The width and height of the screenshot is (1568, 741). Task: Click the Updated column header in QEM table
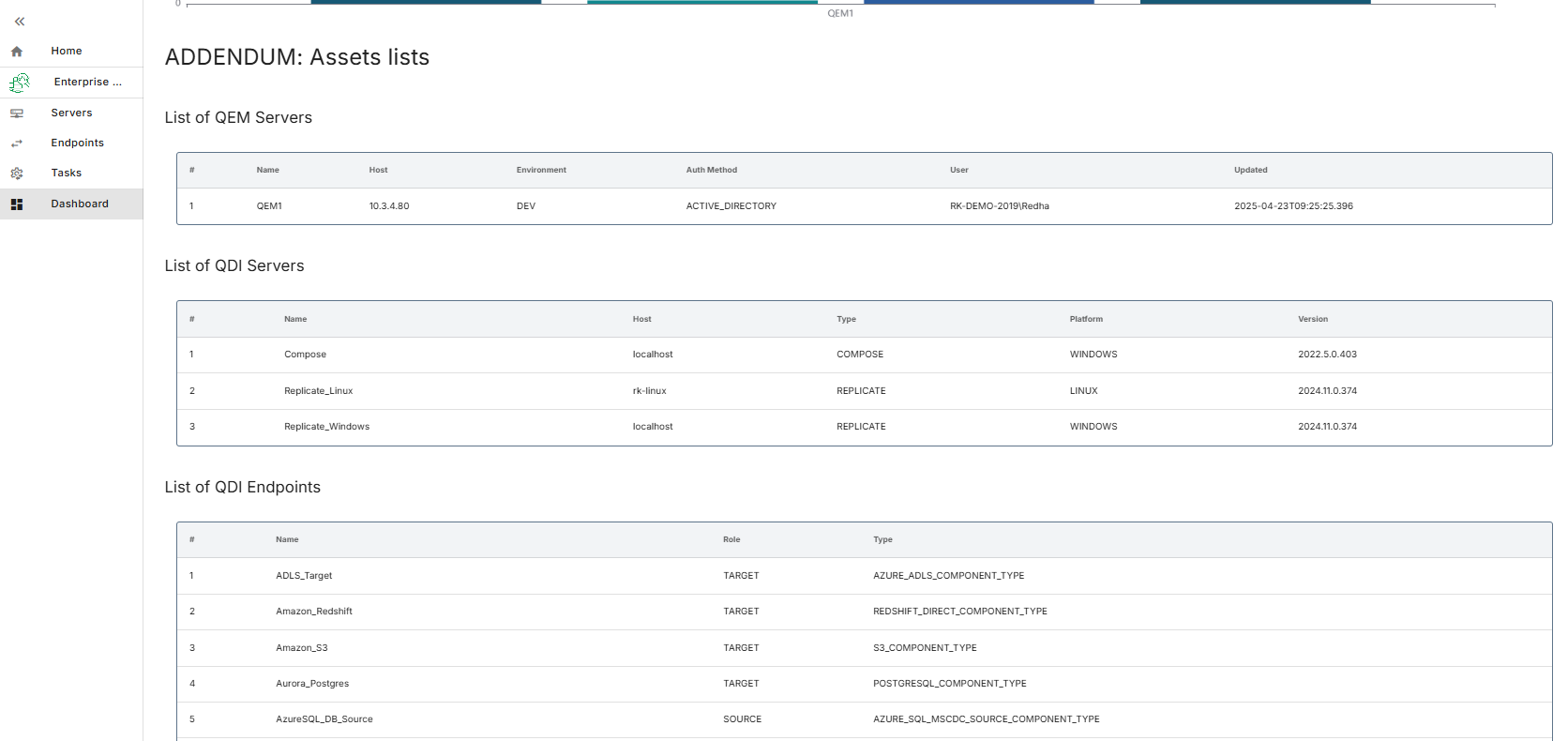tap(1250, 171)
